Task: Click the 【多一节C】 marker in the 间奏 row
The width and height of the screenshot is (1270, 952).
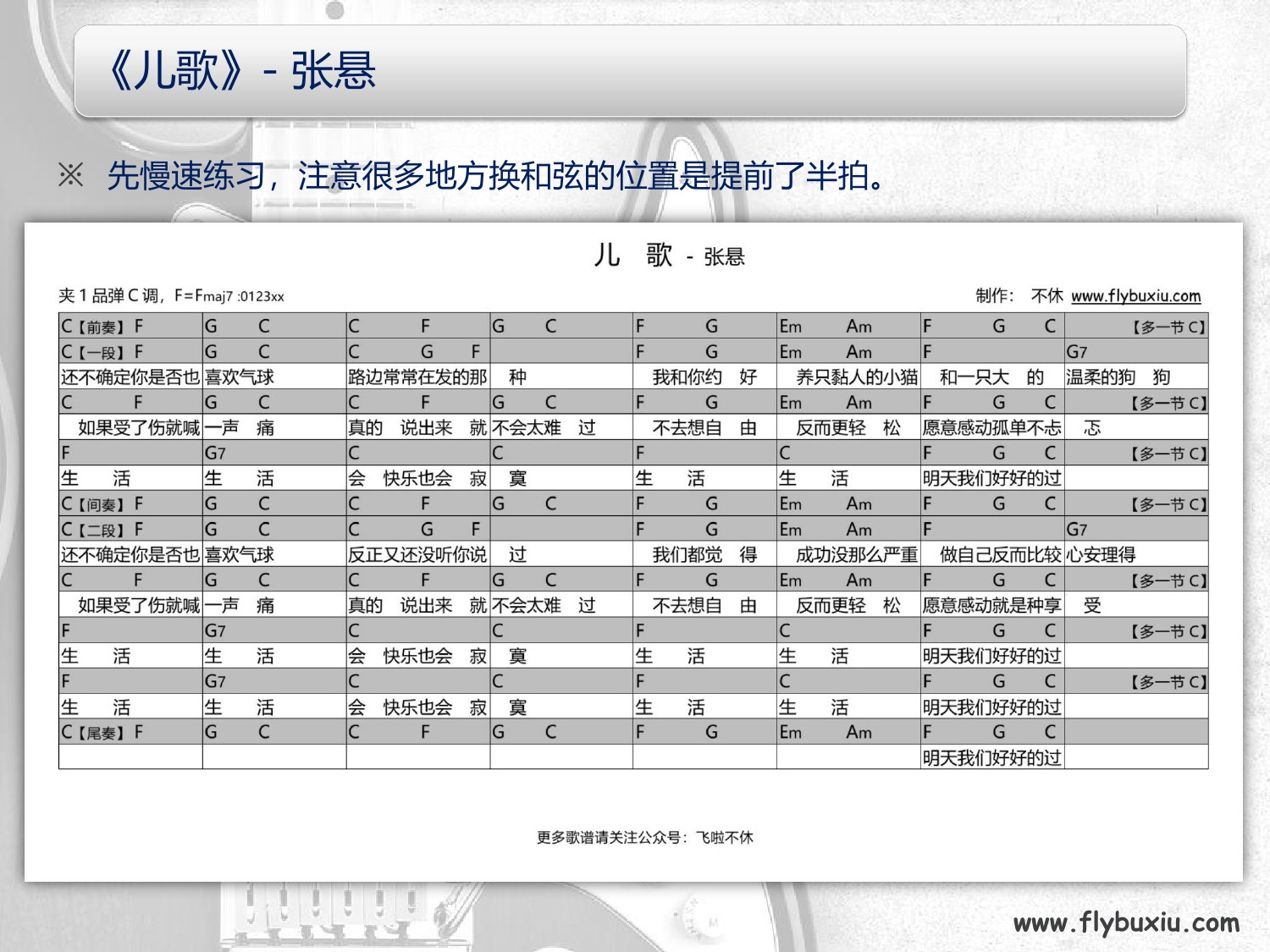Action: [x=1168, y=504]
